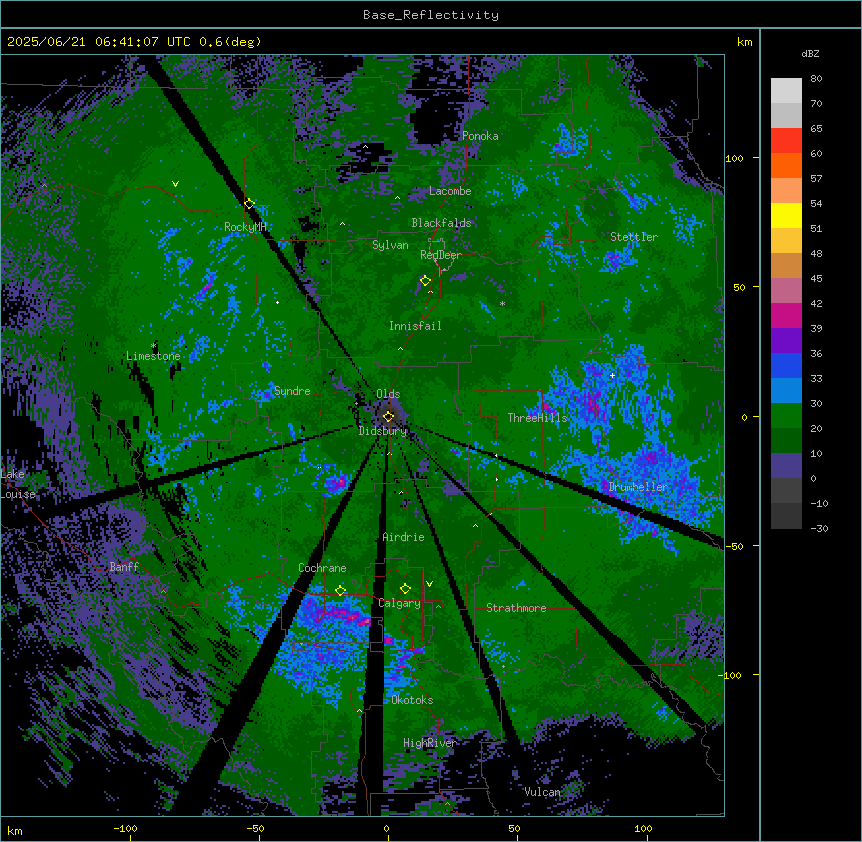Screen dimensions: 862x842
Task: Pick the light orange 54-57 dBZ legend swatch
Action: [786, 191]
